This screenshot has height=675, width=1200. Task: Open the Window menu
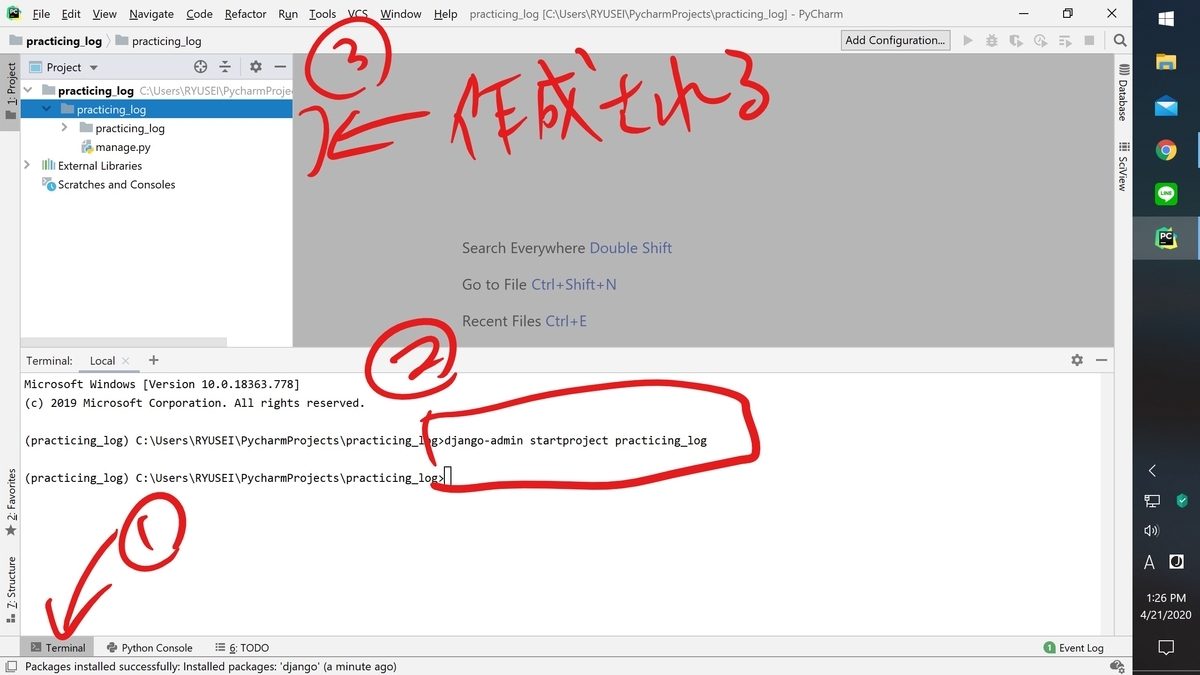(x=400, y=14)
